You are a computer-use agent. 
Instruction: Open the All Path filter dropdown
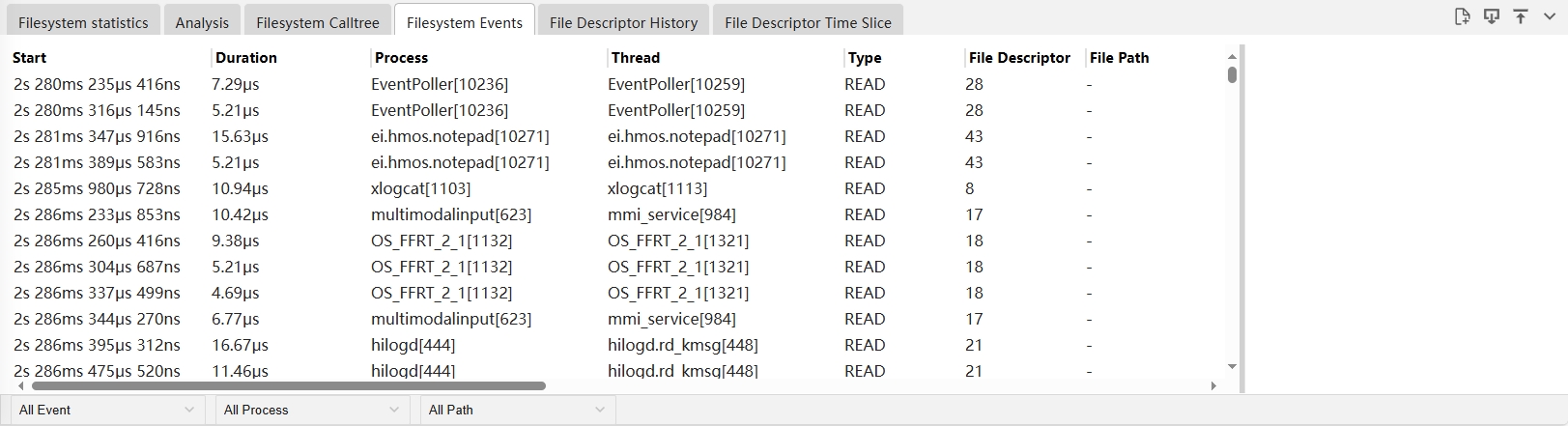[x=517, y=410]
